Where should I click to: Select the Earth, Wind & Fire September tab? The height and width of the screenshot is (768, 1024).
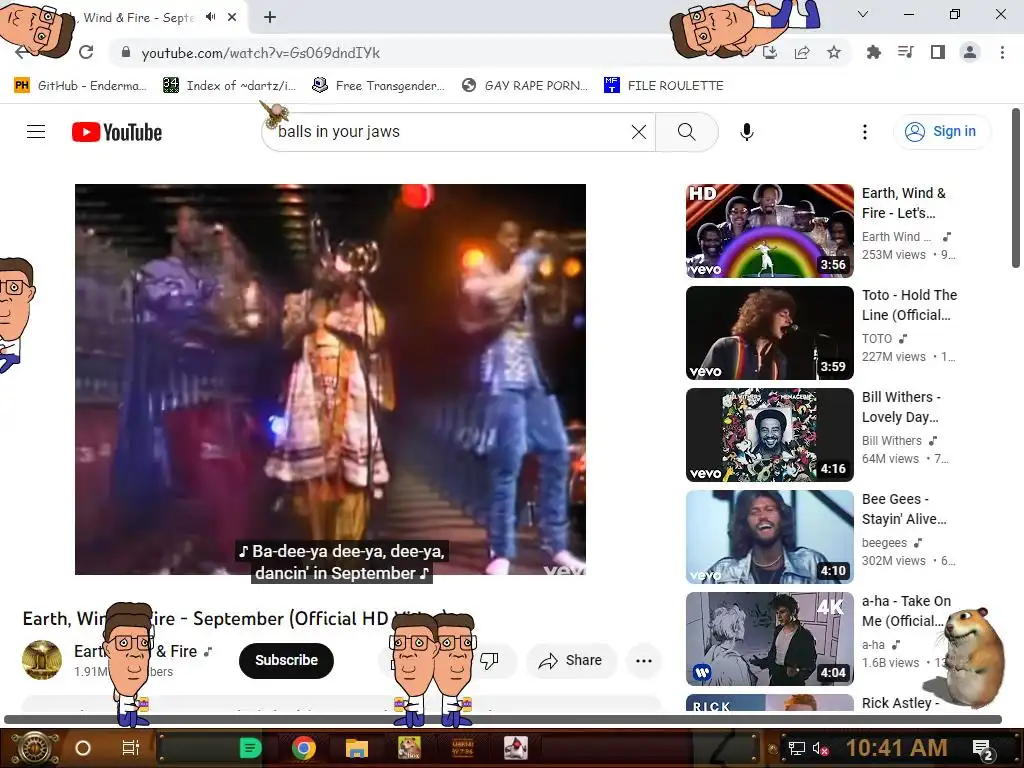tap(138, 18)
